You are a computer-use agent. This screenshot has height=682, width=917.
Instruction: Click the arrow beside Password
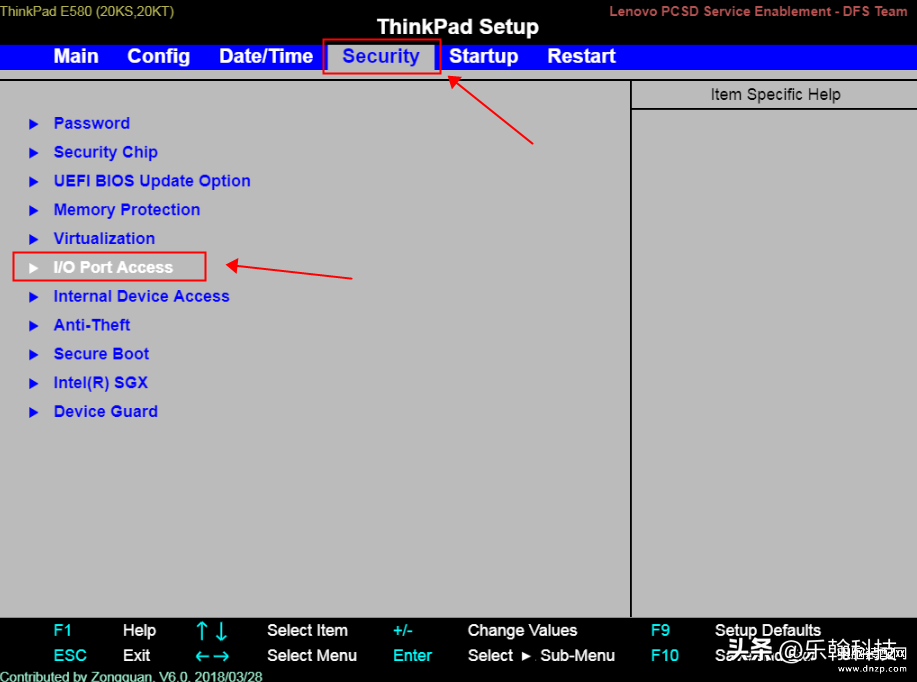(34, 124)
